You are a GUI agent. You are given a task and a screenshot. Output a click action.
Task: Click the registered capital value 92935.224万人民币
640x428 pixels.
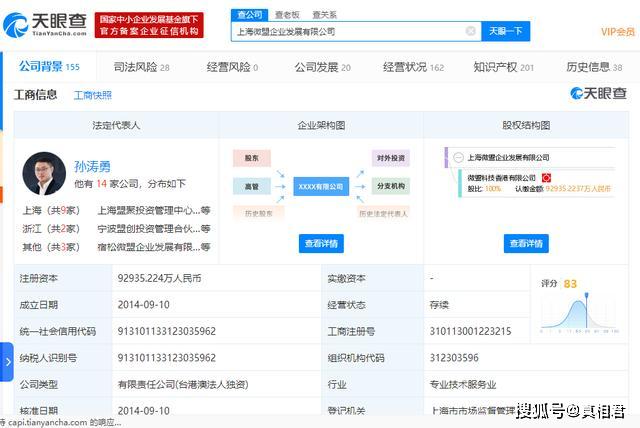pyautogui.click(x=160, y=278)
